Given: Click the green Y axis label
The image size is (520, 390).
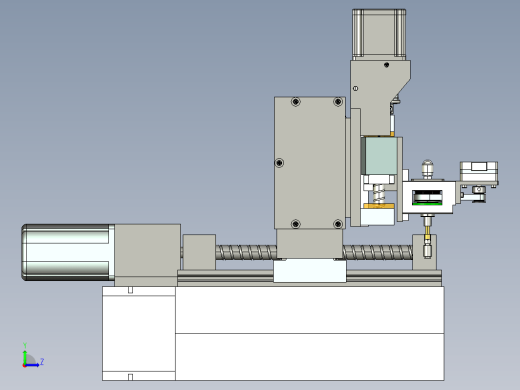Looking at the screenshot, I should 25,345.
